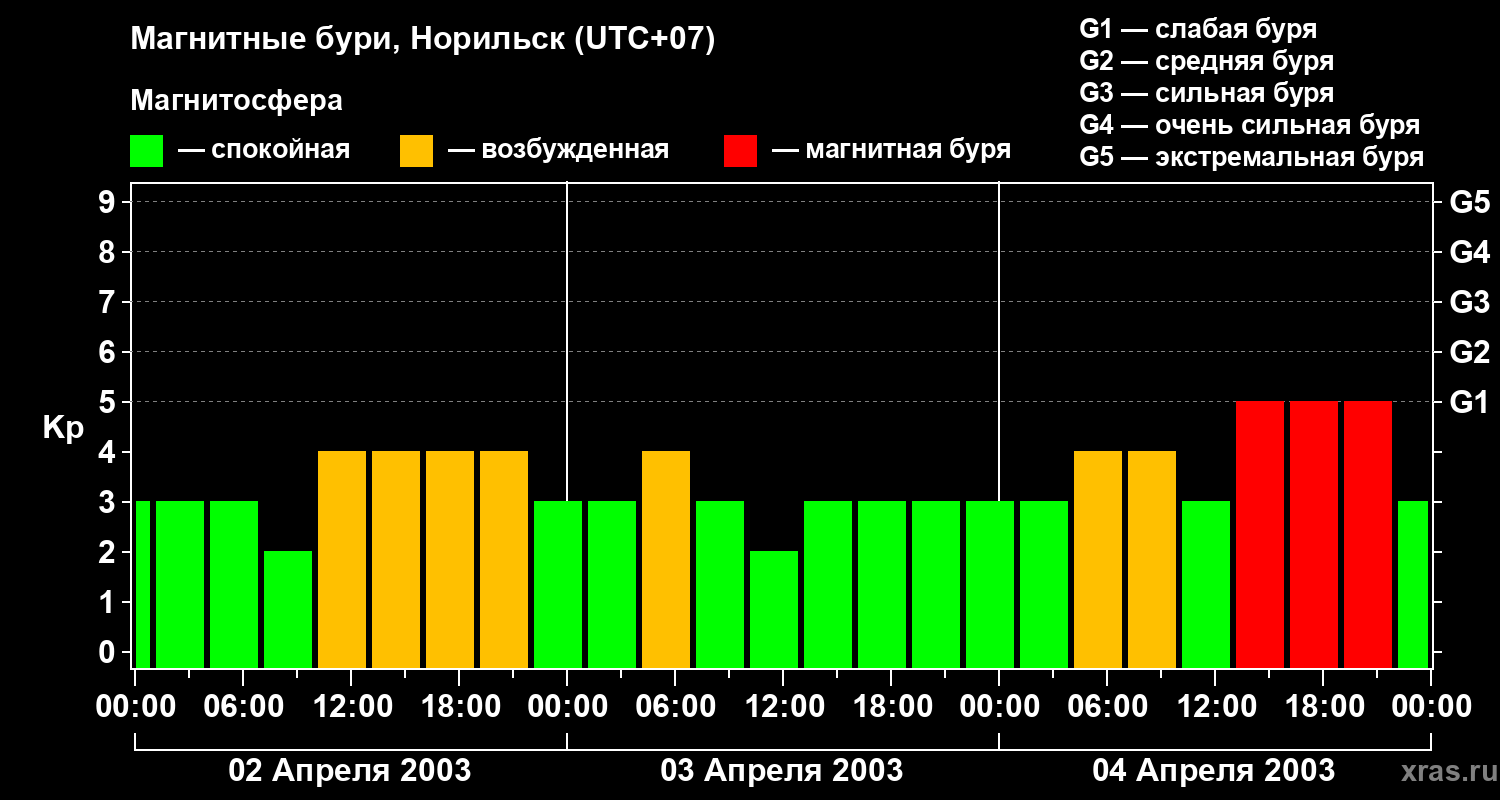This screenshot has height=800, width=1500.
Task: Click the '— спокойная' legend label
Action: (x=264, y=150)
